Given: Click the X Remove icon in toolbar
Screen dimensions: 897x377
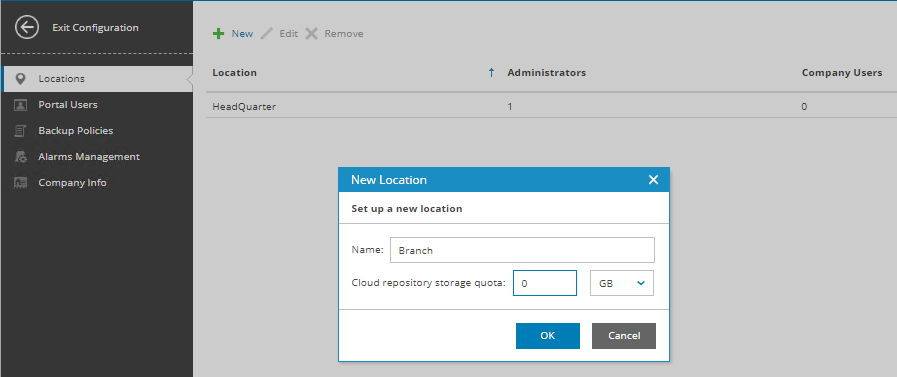Looking at the screenshot, I should tap(311, 34).
